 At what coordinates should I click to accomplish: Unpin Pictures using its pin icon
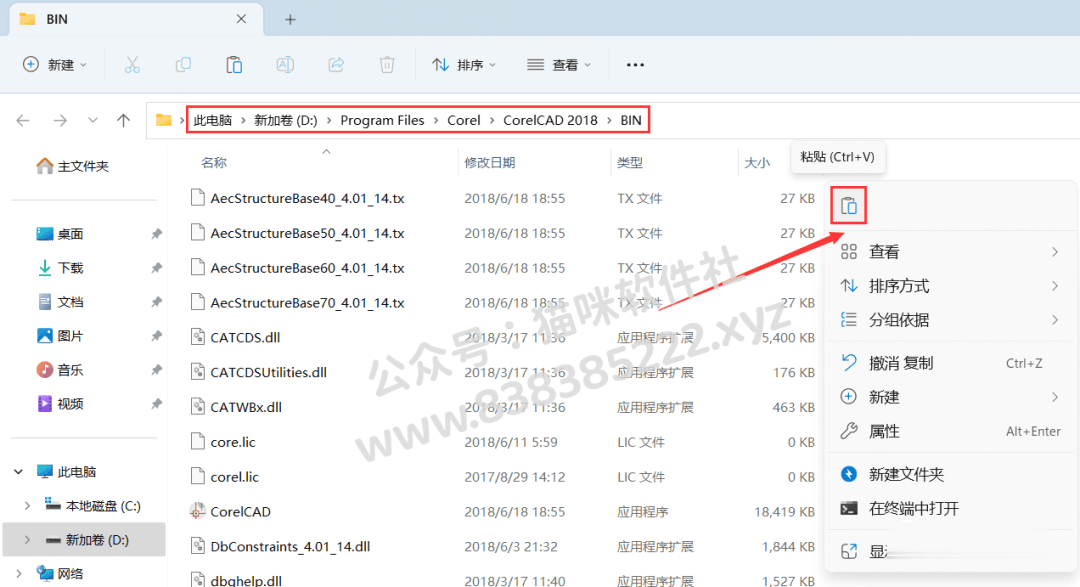[x=156, y=336]
